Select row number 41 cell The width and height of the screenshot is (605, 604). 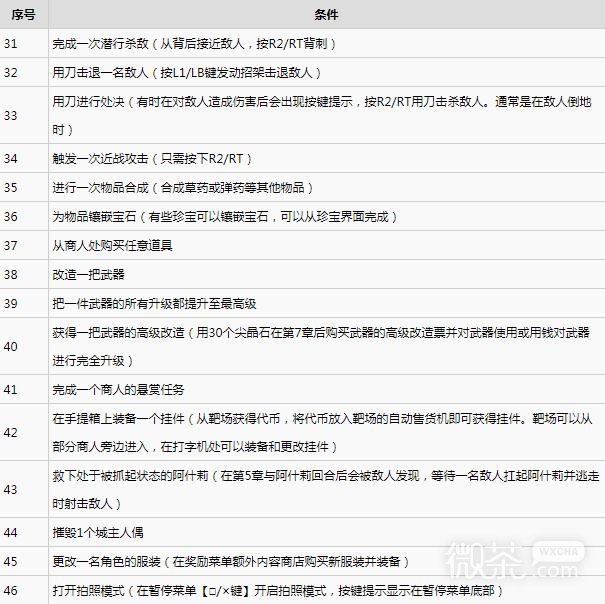[x=24, y=389]
